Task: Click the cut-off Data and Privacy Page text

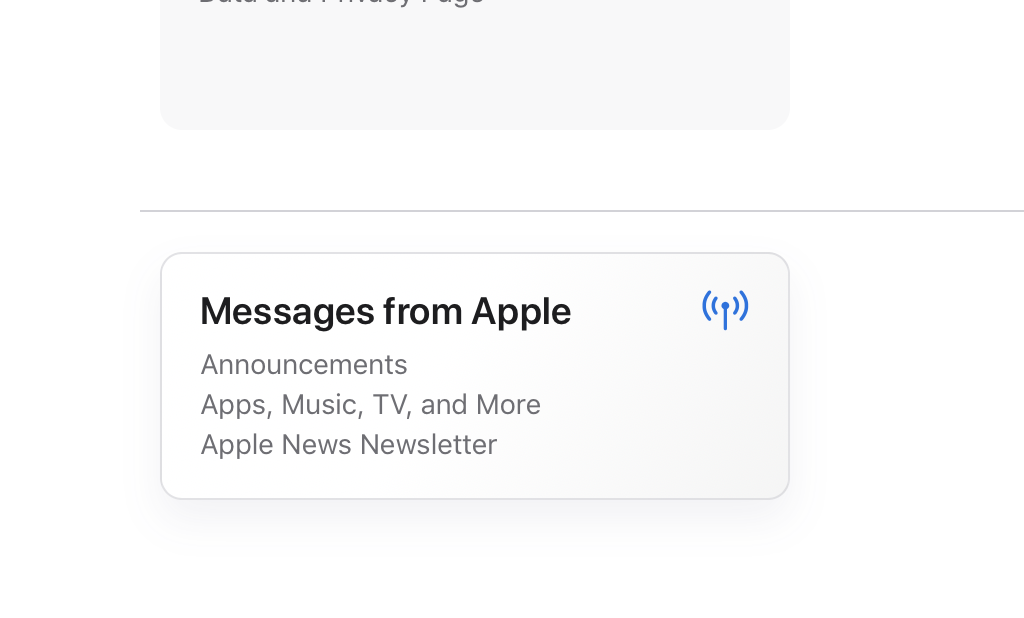Action: click(341, 3)
